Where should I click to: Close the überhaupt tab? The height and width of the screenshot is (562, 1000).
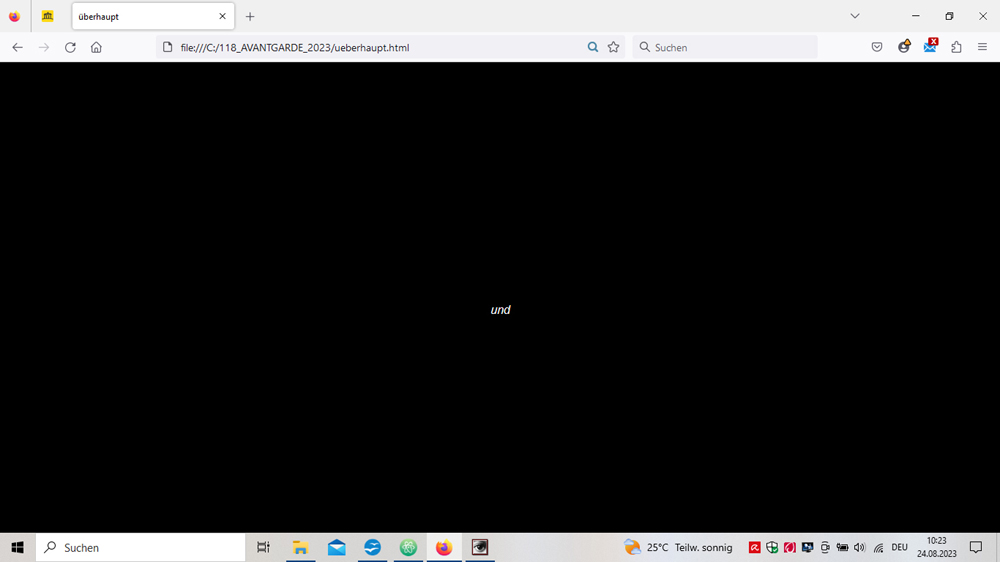pyautogui.click(x=222, y=17)
